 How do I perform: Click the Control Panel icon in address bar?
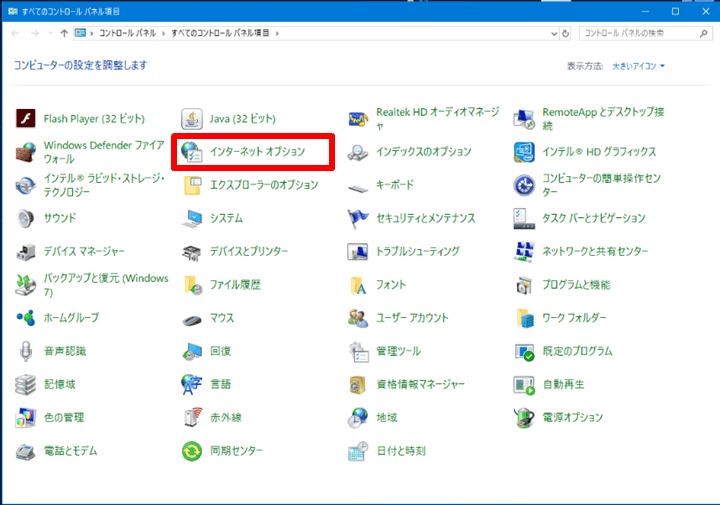[x=80, y=33]
